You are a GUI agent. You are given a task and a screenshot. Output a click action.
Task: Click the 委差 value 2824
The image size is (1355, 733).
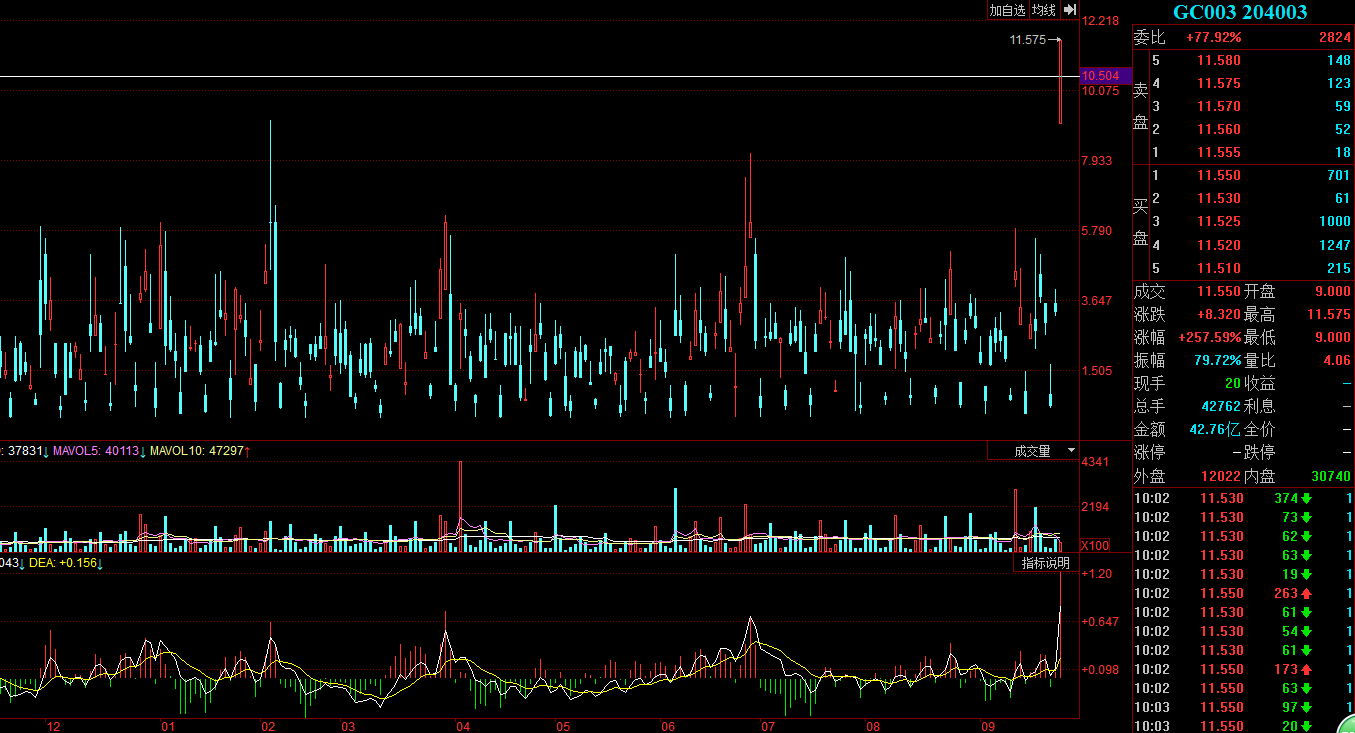1335,37
